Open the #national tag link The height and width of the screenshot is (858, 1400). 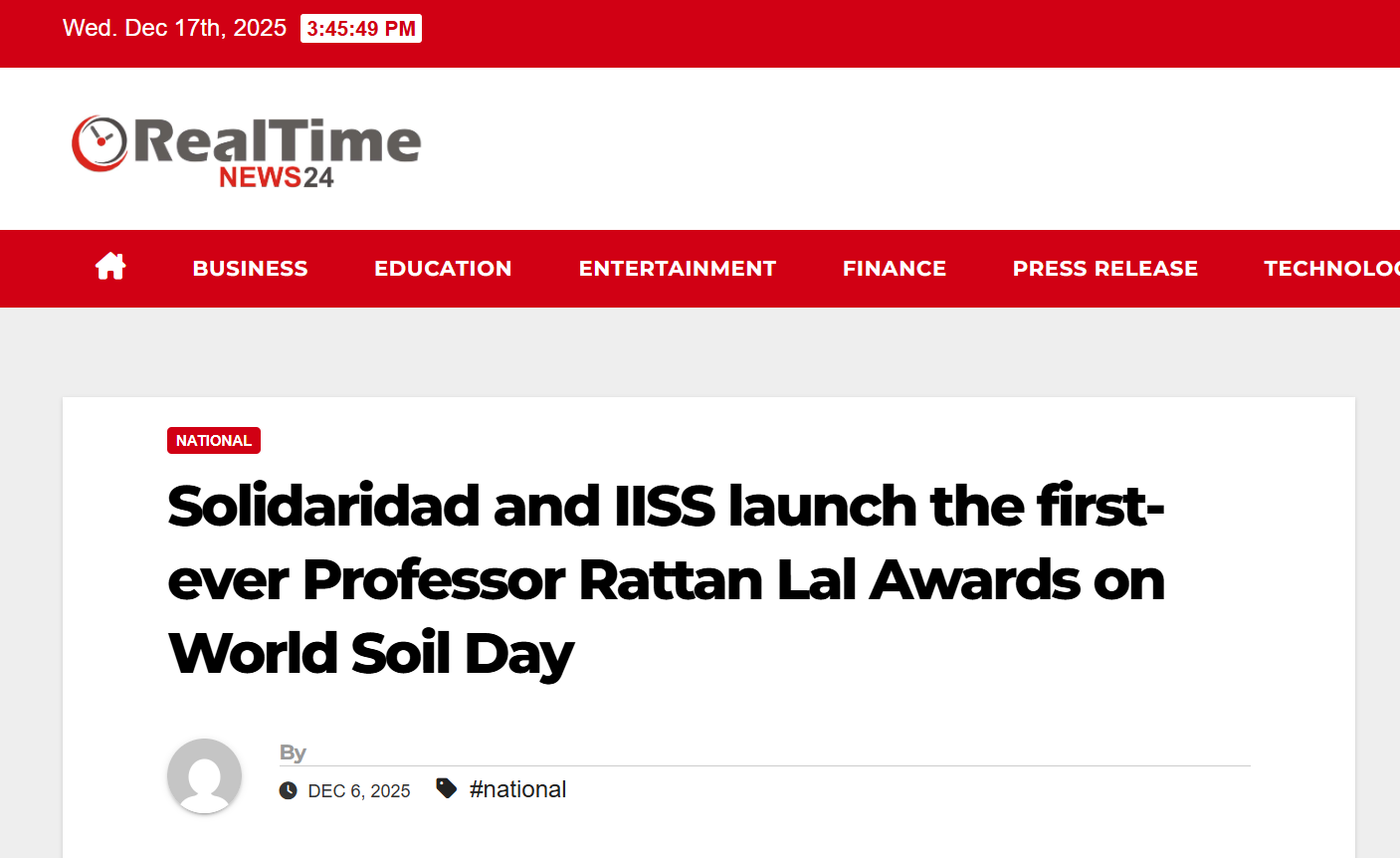coord(517,788)
